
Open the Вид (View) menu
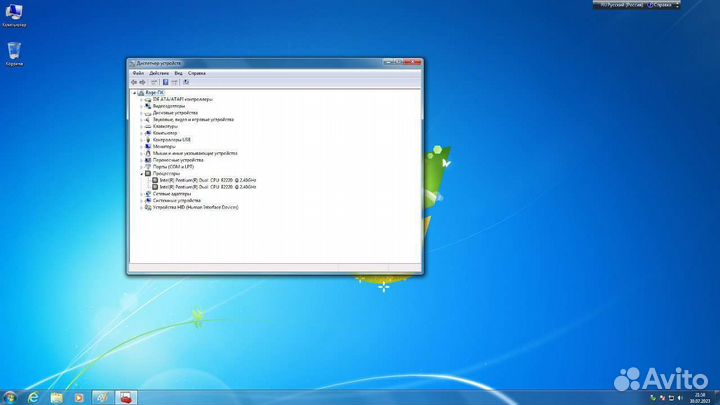177,73
